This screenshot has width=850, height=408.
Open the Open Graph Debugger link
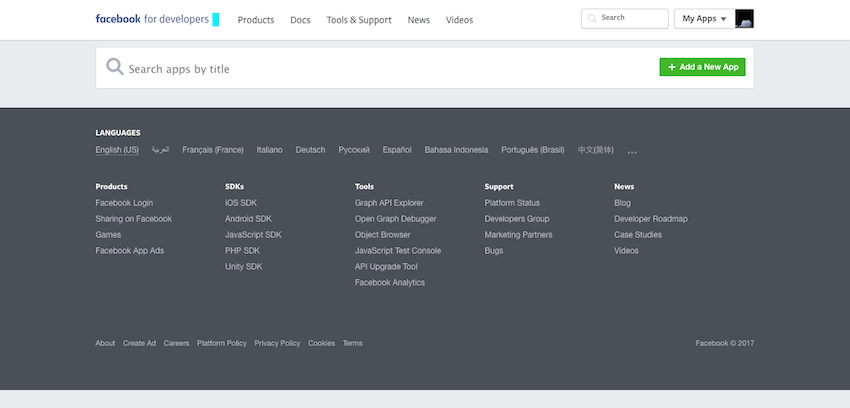pyautogui.click(x=396, y=219)
